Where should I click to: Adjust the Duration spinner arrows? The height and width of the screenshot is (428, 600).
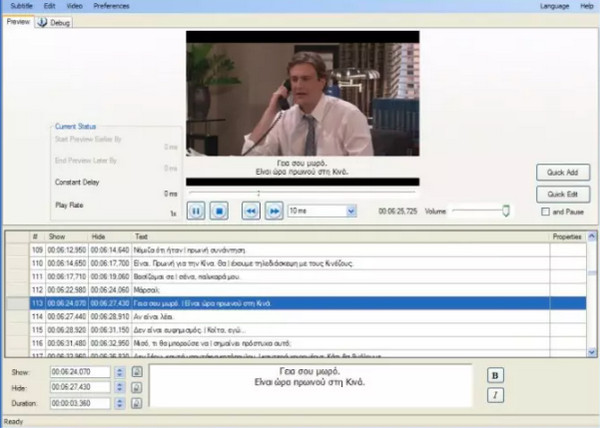point(120,403)
